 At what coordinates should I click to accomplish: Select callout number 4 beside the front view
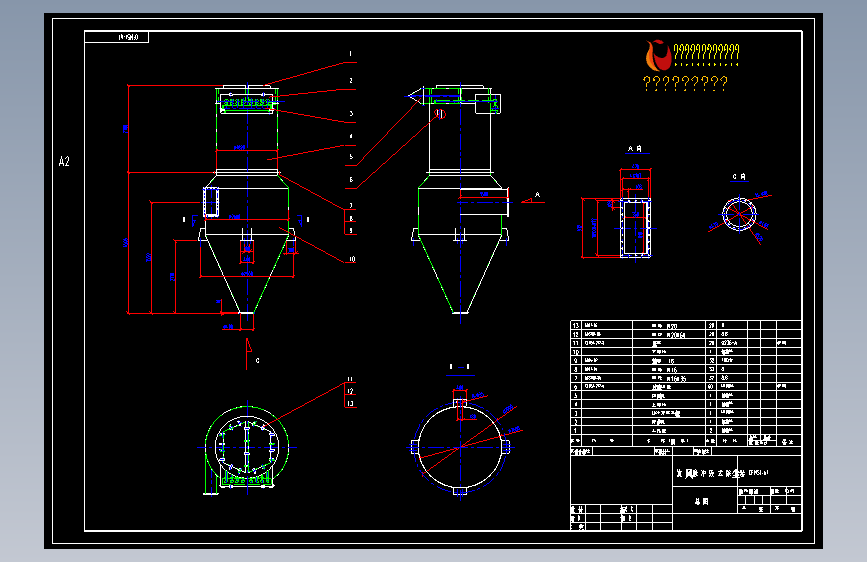tap(351, 137)
